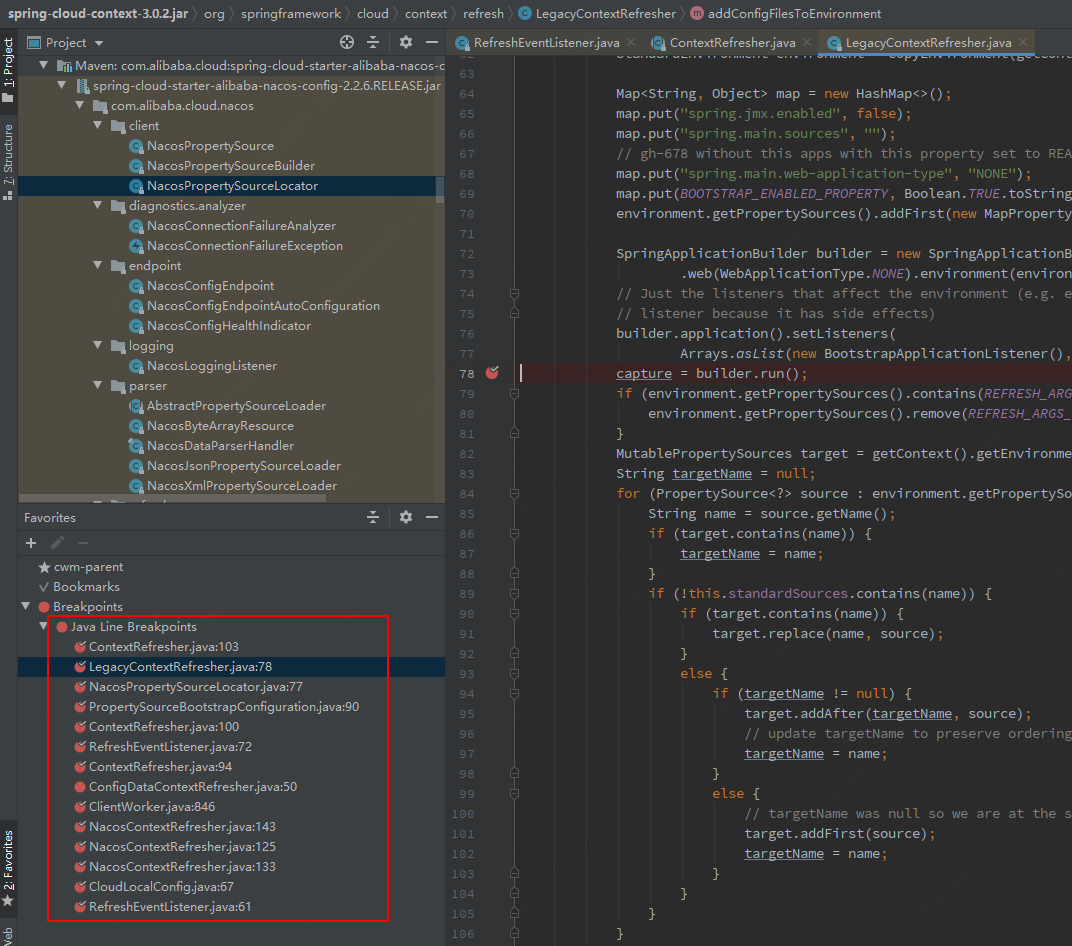Viewport: 1072px width, 946px height.
Task: Close the ContextRefresher.java tab
Action: (x=807, y=42)
